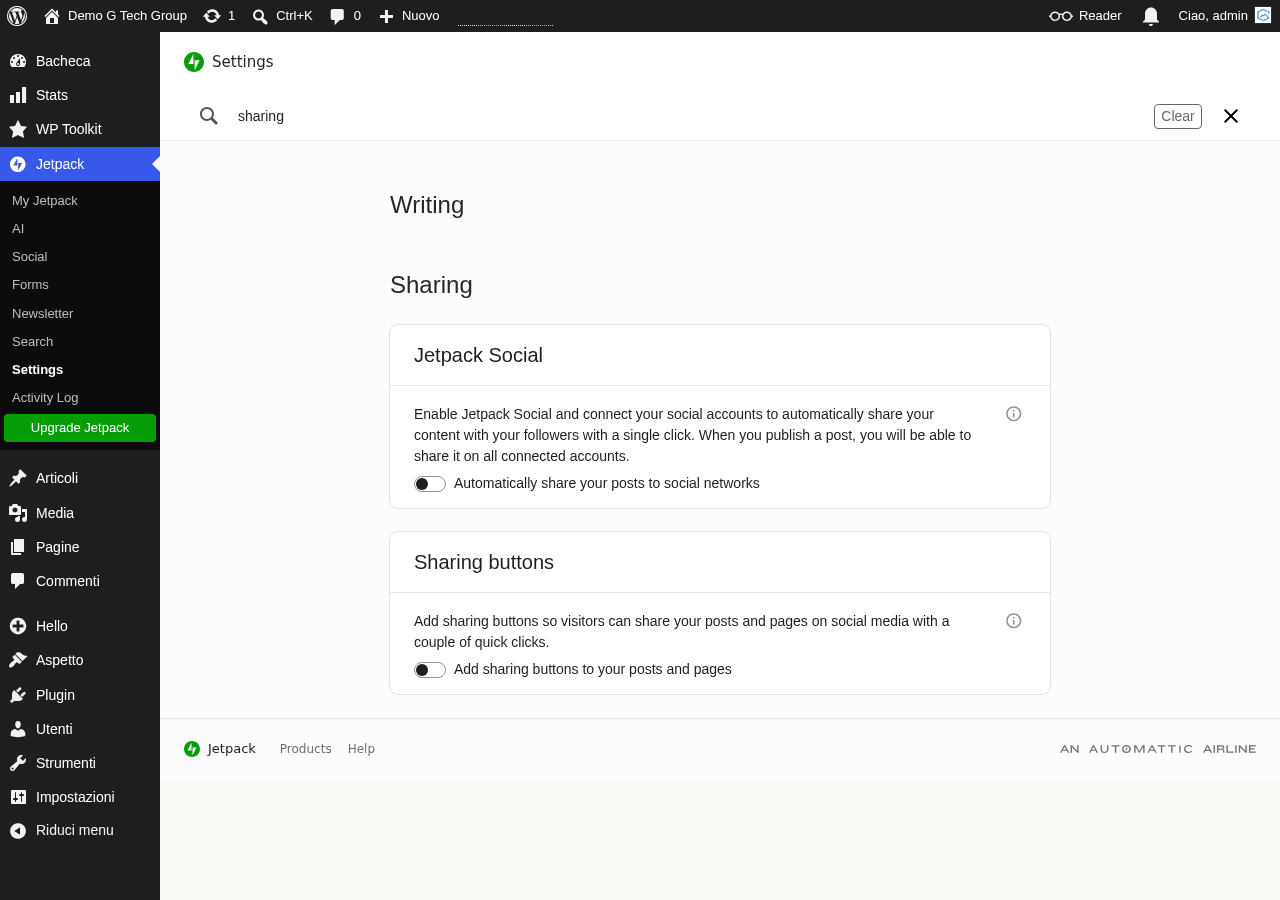This screenshot has height=900, width=1280.
Task: Collapse sidebar with Riduci menu arrow
Action: coord(18,830)
